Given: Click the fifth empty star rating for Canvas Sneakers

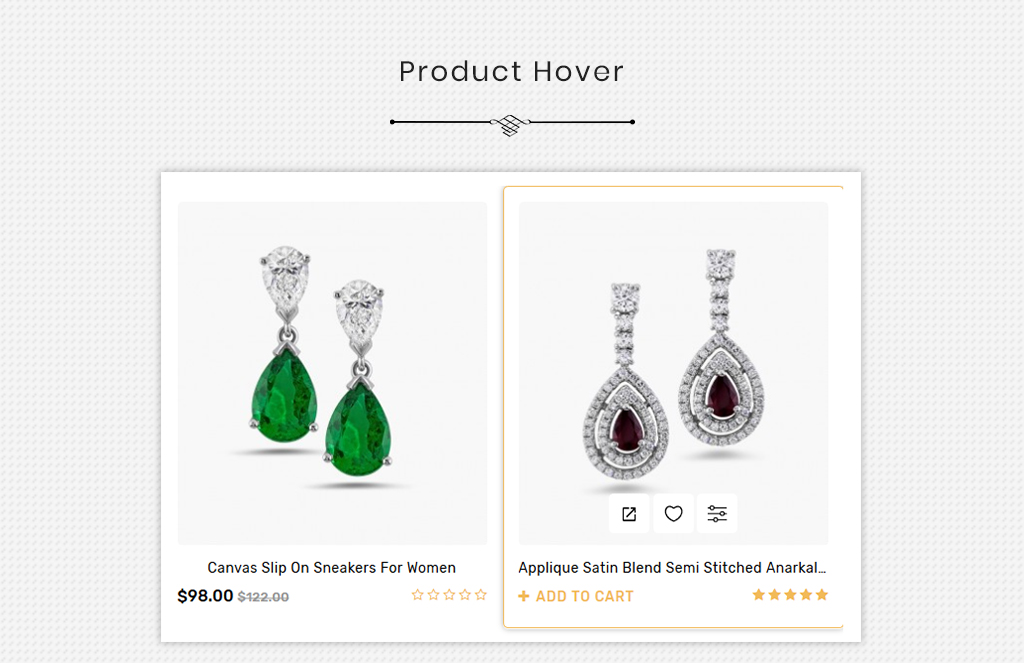Looking at the screenshot, I should [481, 594].
